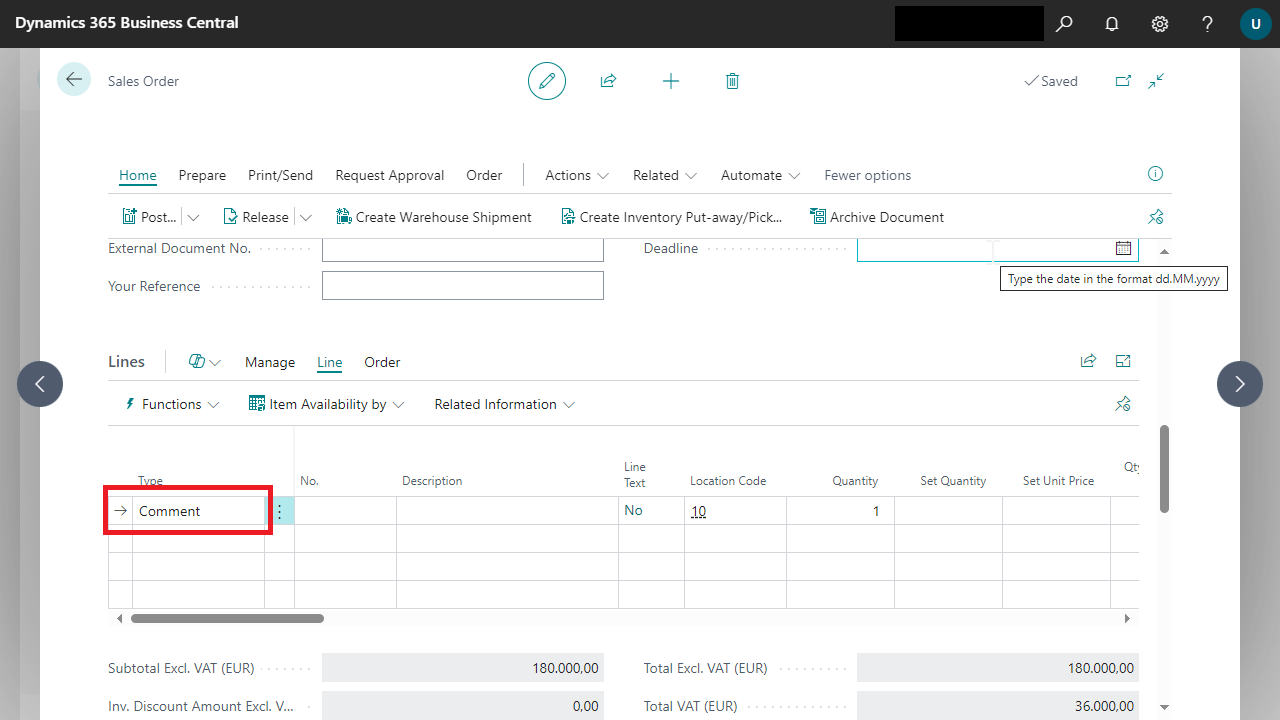
Task: Click the Archive Document button
Action: click(876, 217)
